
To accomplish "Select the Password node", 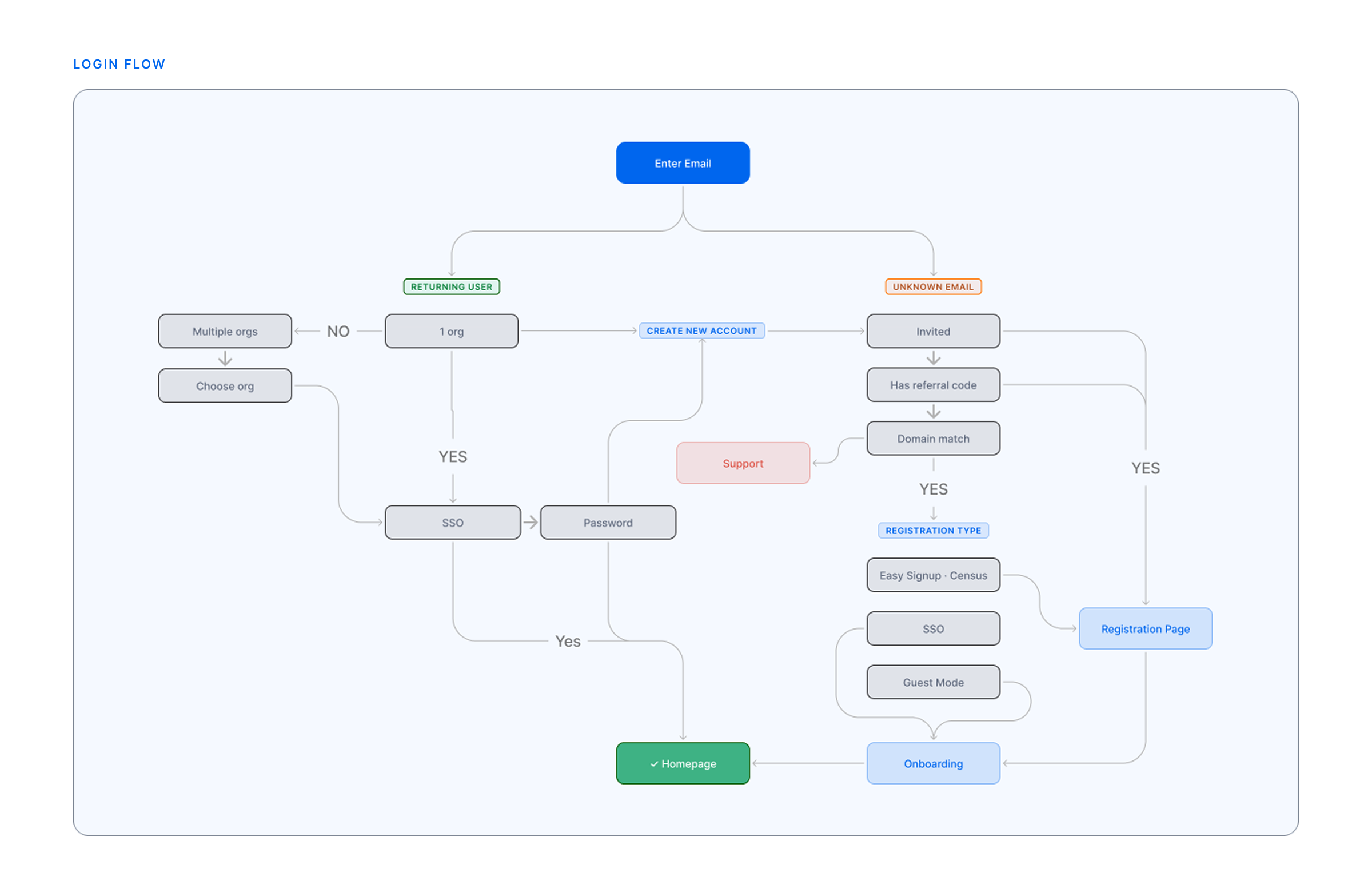I will (x=608, y=523).
